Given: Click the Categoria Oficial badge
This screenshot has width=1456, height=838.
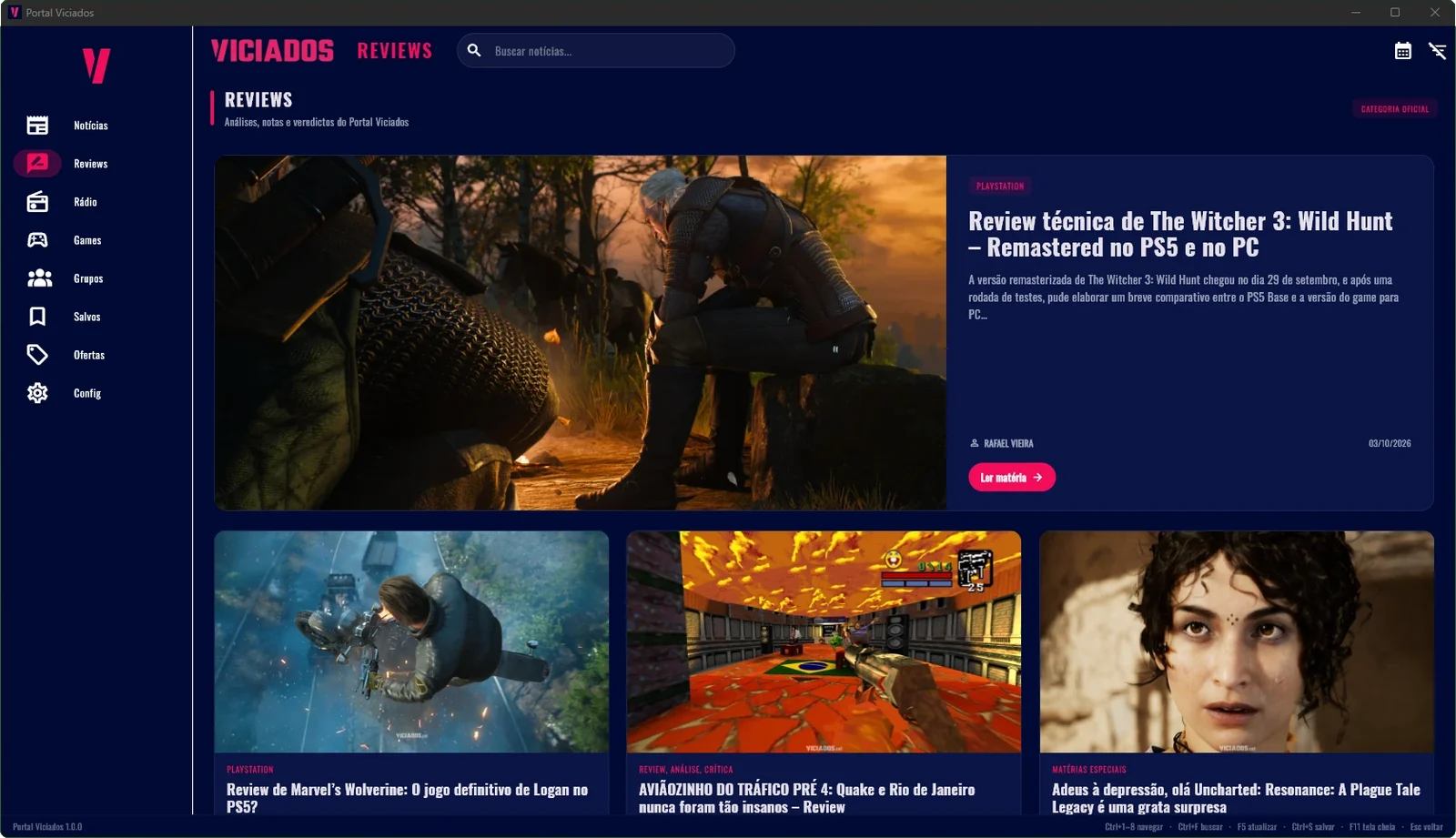Looking at the screenshot, I should (x=1395, y=109).
